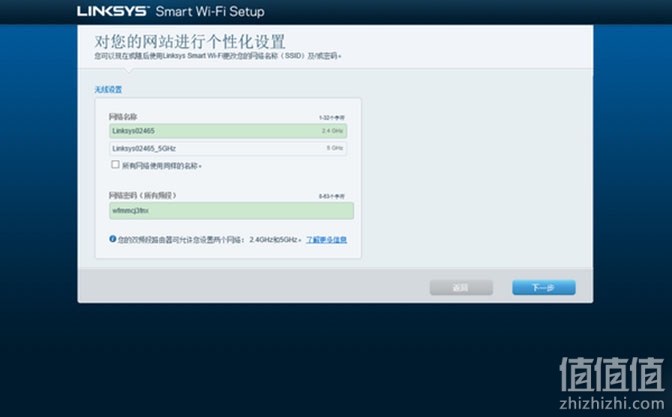This screenshot has height=417, width=672.
Task: Click the 5 GHz network name field Linksys02465_5GHz
Action: pos(228,148)
